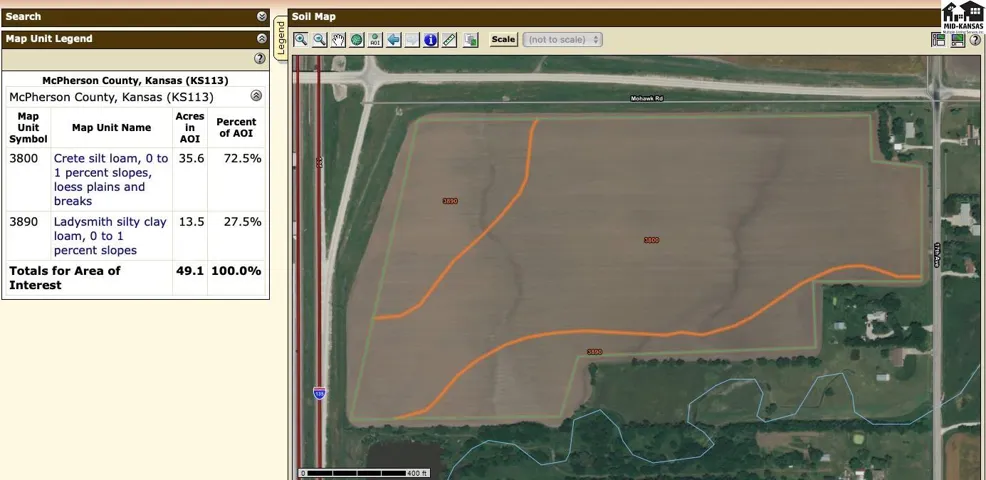Toggle the map and legend layout view
The image size is (986, 480).
pos(939,40)
